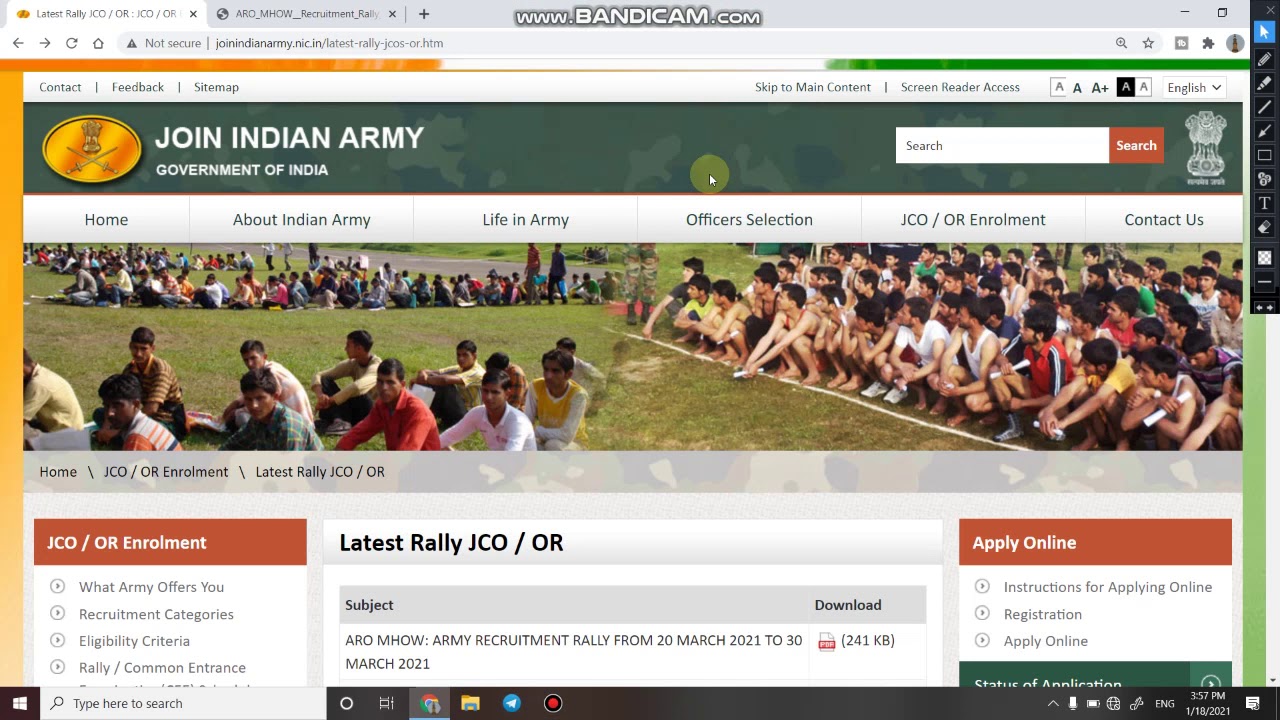Open the JCO / OR Enrolment menu

tap(973, 219)
